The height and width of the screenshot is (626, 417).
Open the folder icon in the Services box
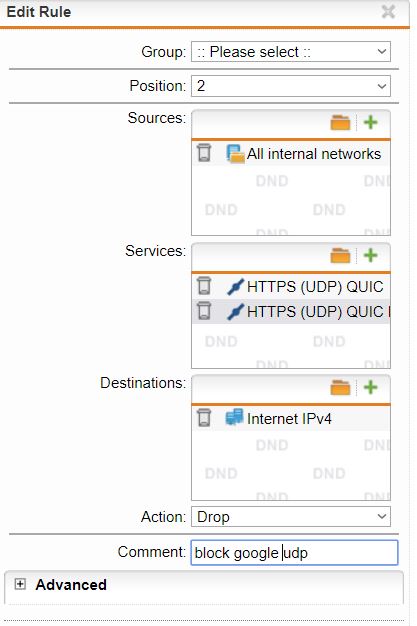pyautogui.click(x=340, y=256)
